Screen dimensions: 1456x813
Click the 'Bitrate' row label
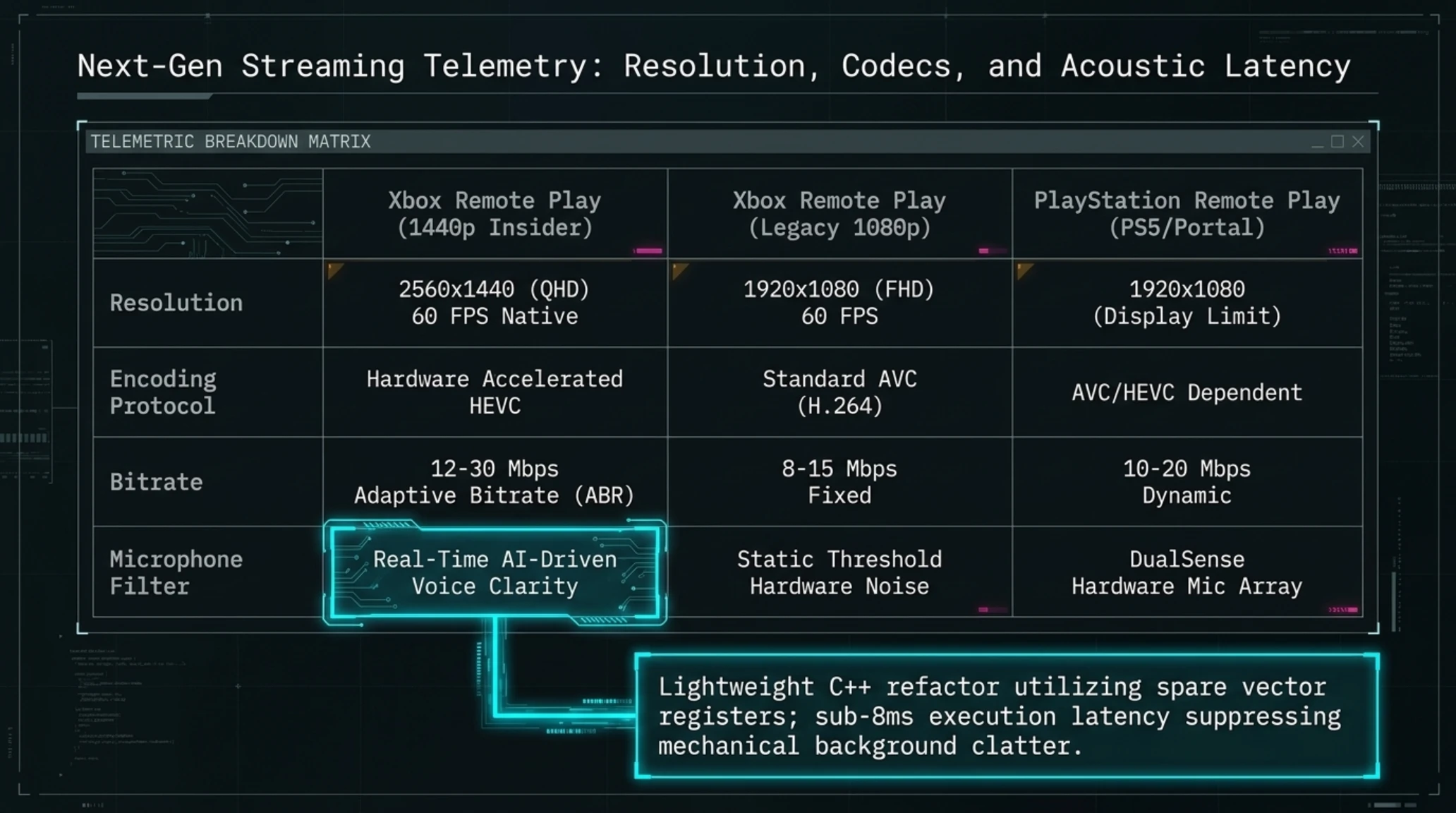tap(156, 482)
